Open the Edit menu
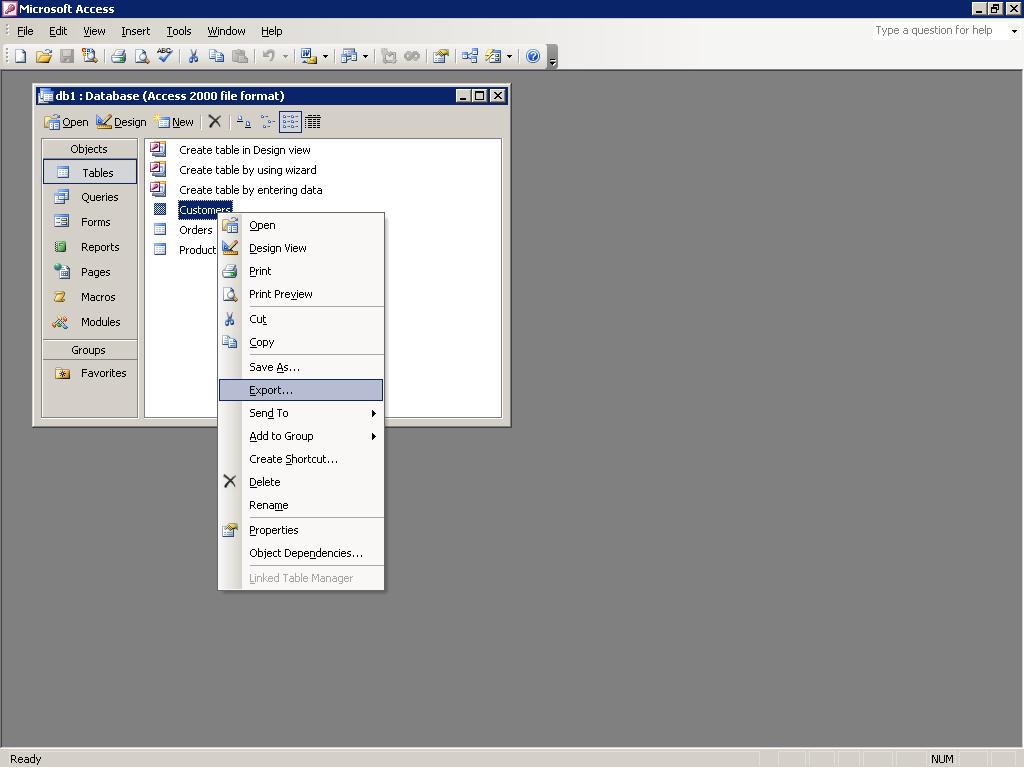Screen dimensions: 1024x768 click(x=58, y=31)
